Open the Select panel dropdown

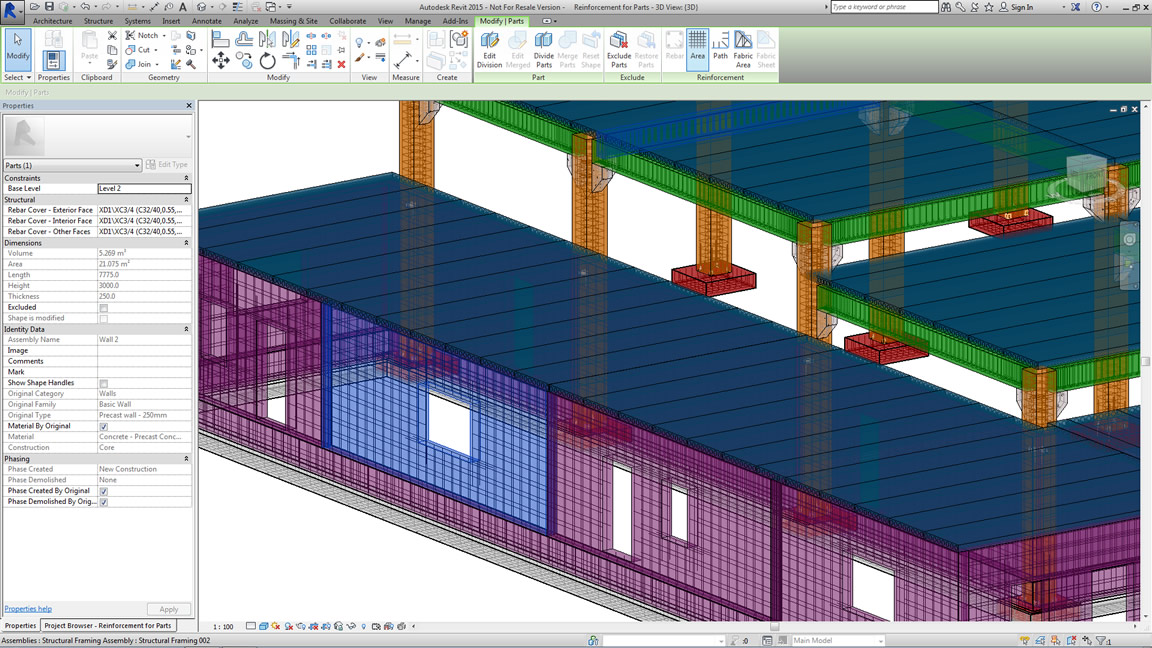click(x=18, y=77)
